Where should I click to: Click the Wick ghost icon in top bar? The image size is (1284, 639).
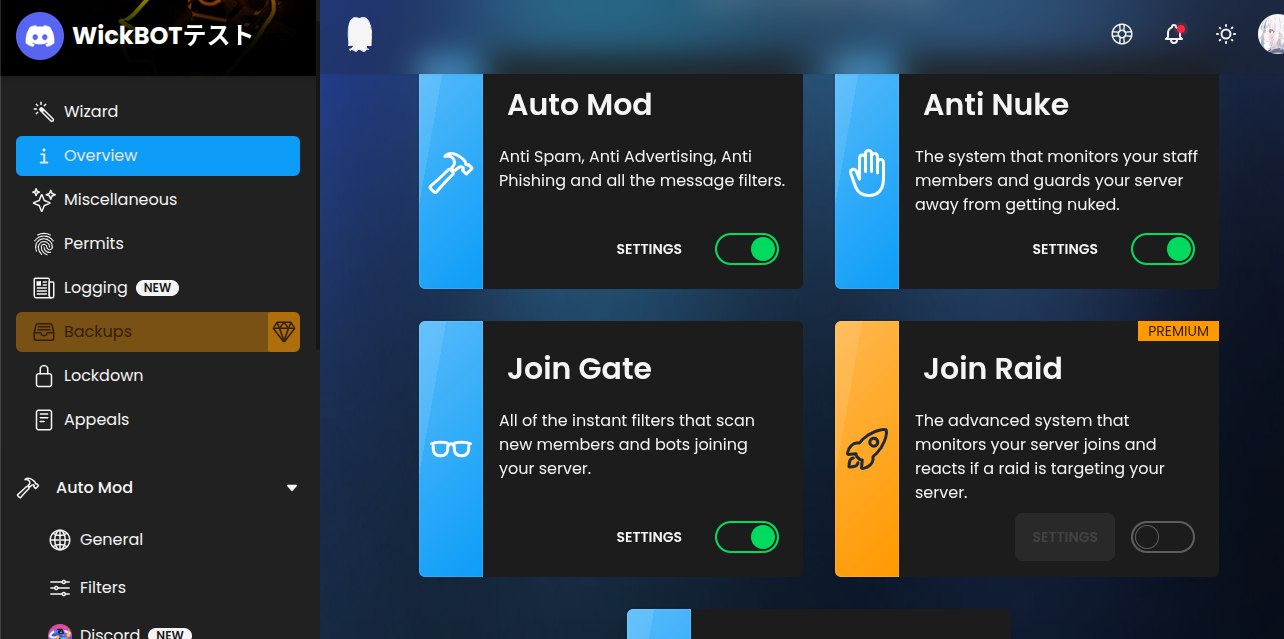coord(358,33)
